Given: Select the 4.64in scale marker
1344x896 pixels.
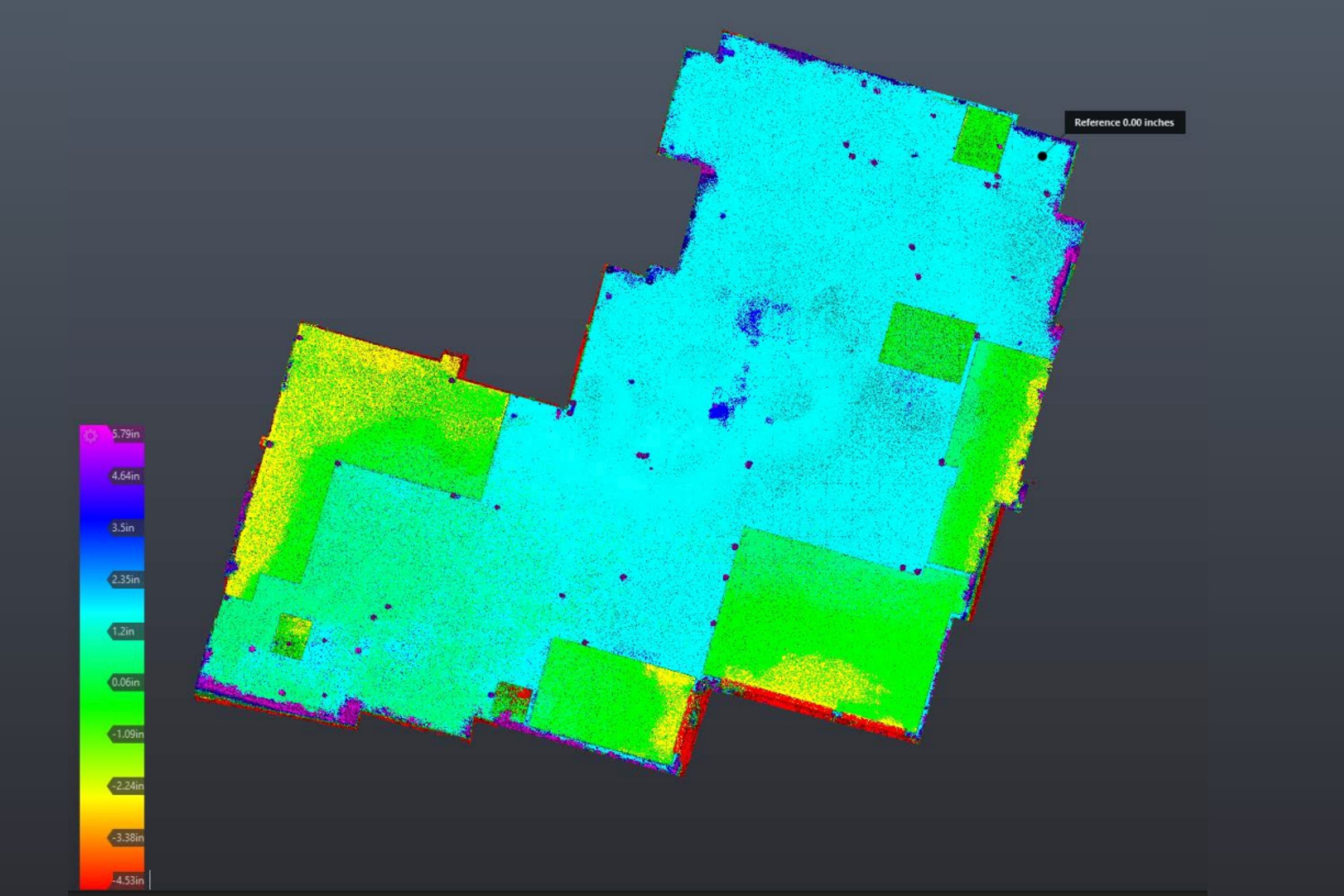Looking at the screenshot, I should 125,476.
